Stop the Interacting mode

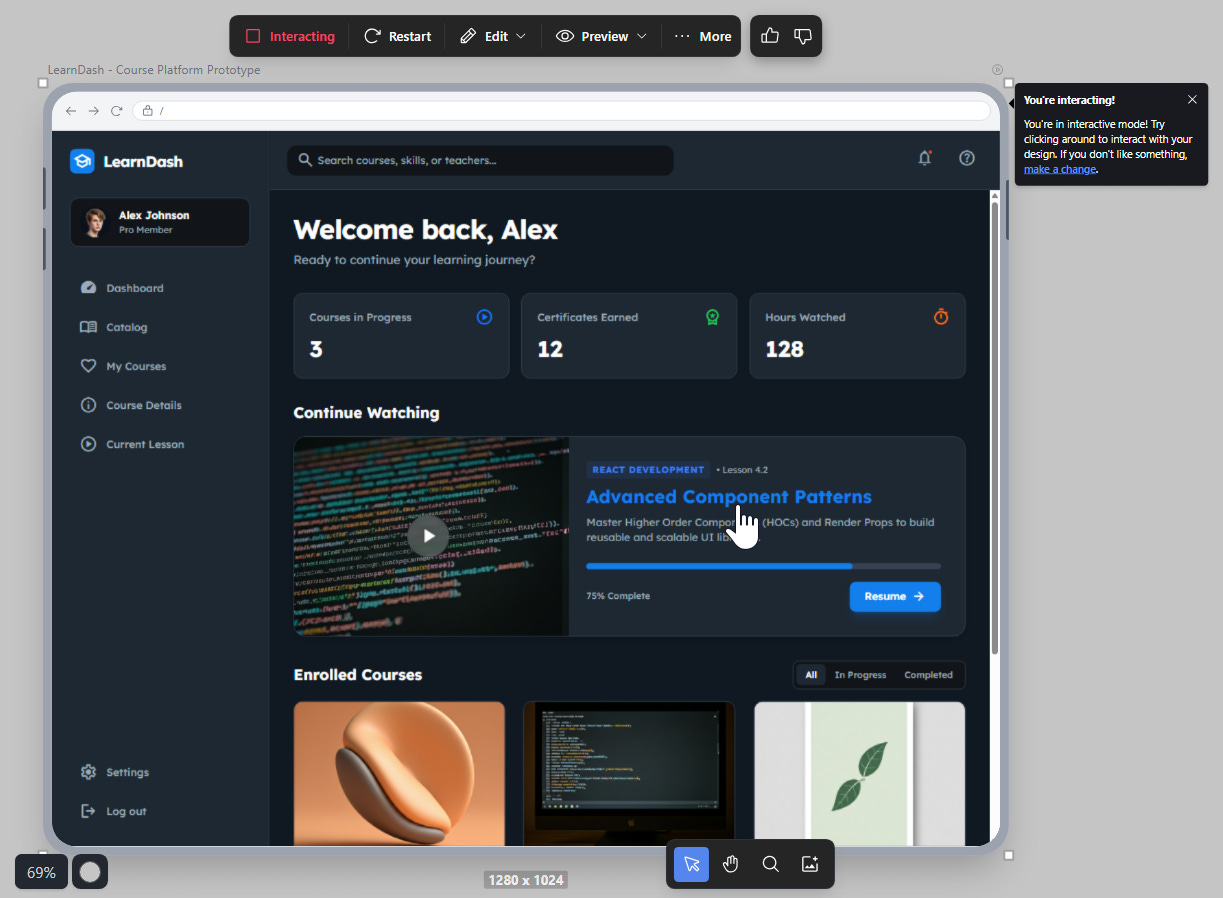click(290, 36)
